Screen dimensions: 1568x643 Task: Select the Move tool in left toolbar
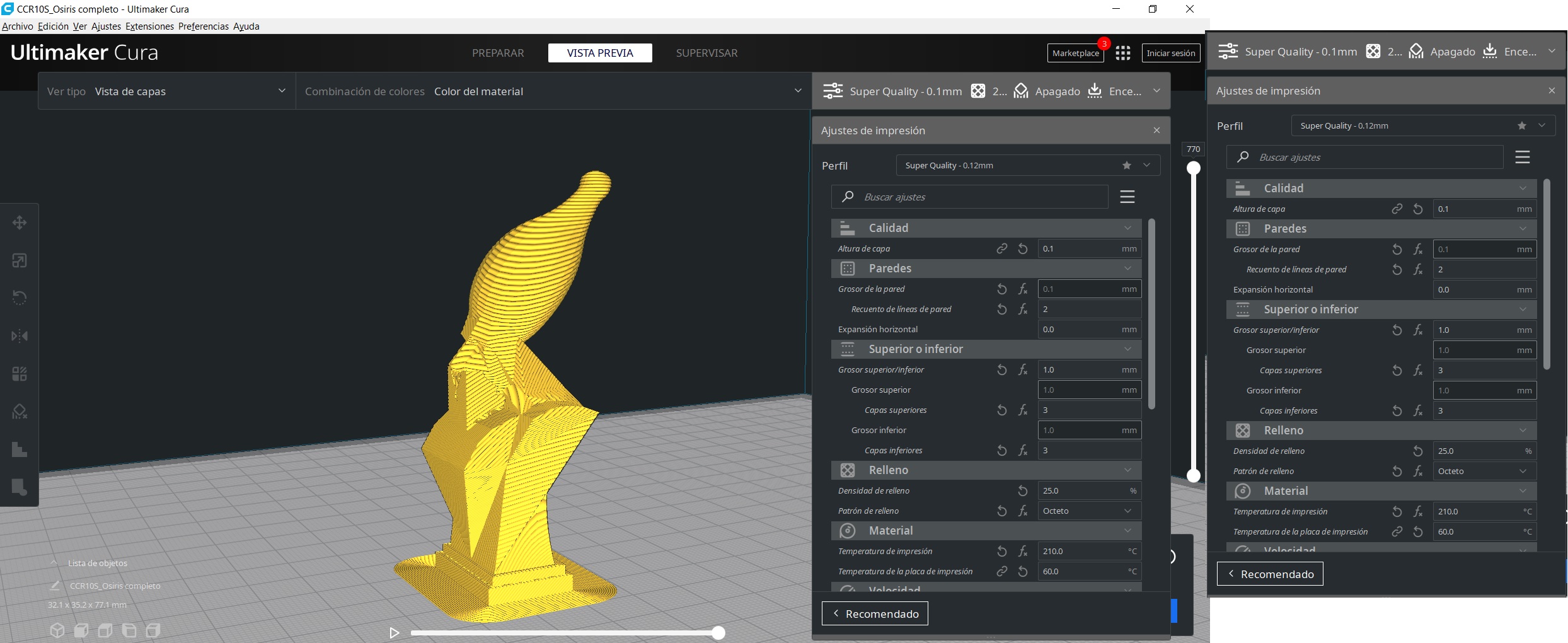20,223
